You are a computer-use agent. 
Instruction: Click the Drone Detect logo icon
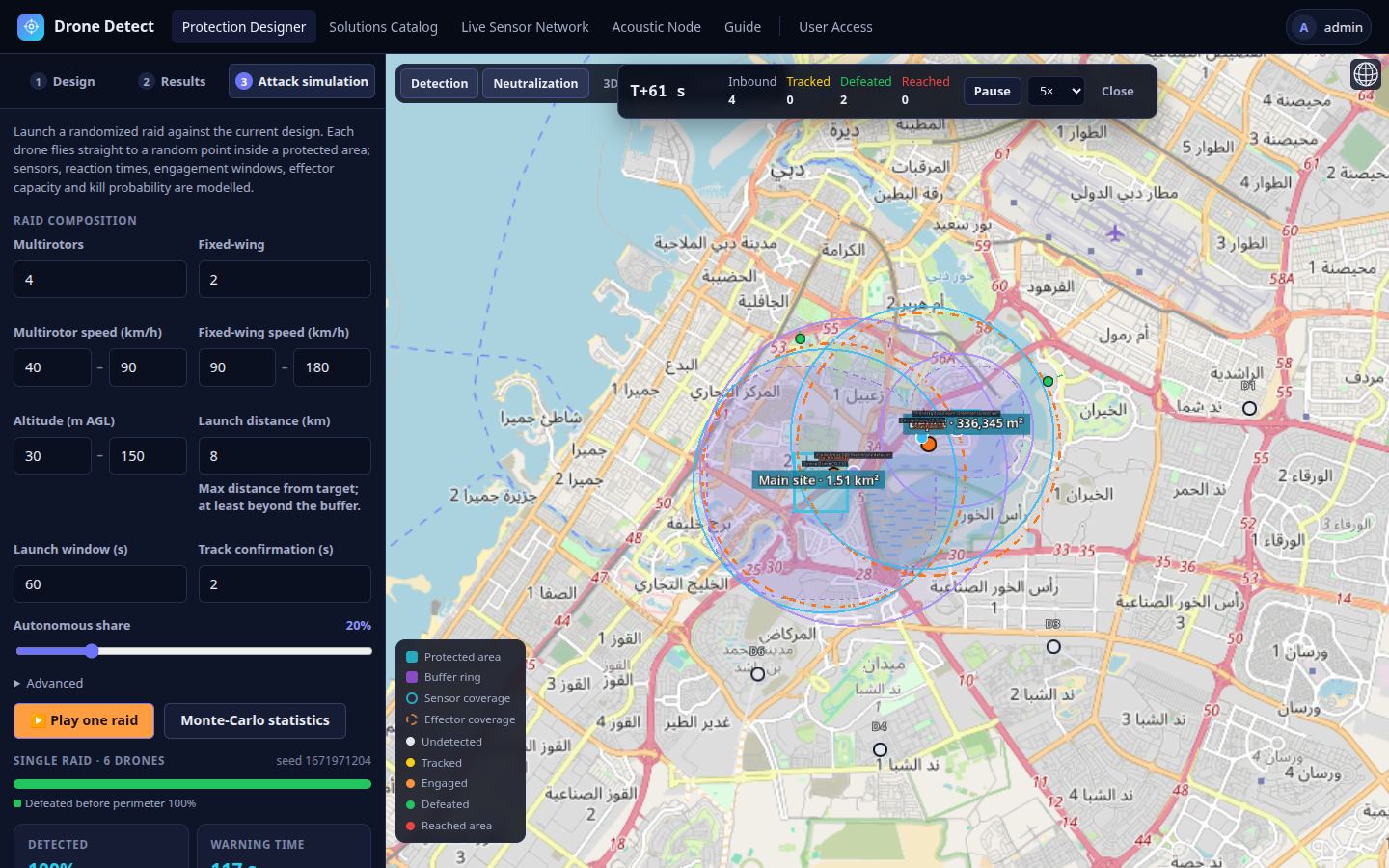click(x=31, y=27)
